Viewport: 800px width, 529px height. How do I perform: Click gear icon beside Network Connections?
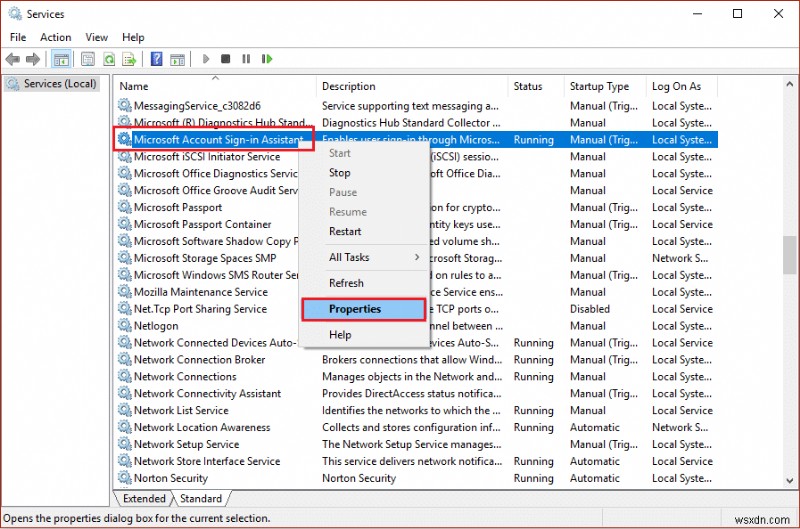pos(124,376)
